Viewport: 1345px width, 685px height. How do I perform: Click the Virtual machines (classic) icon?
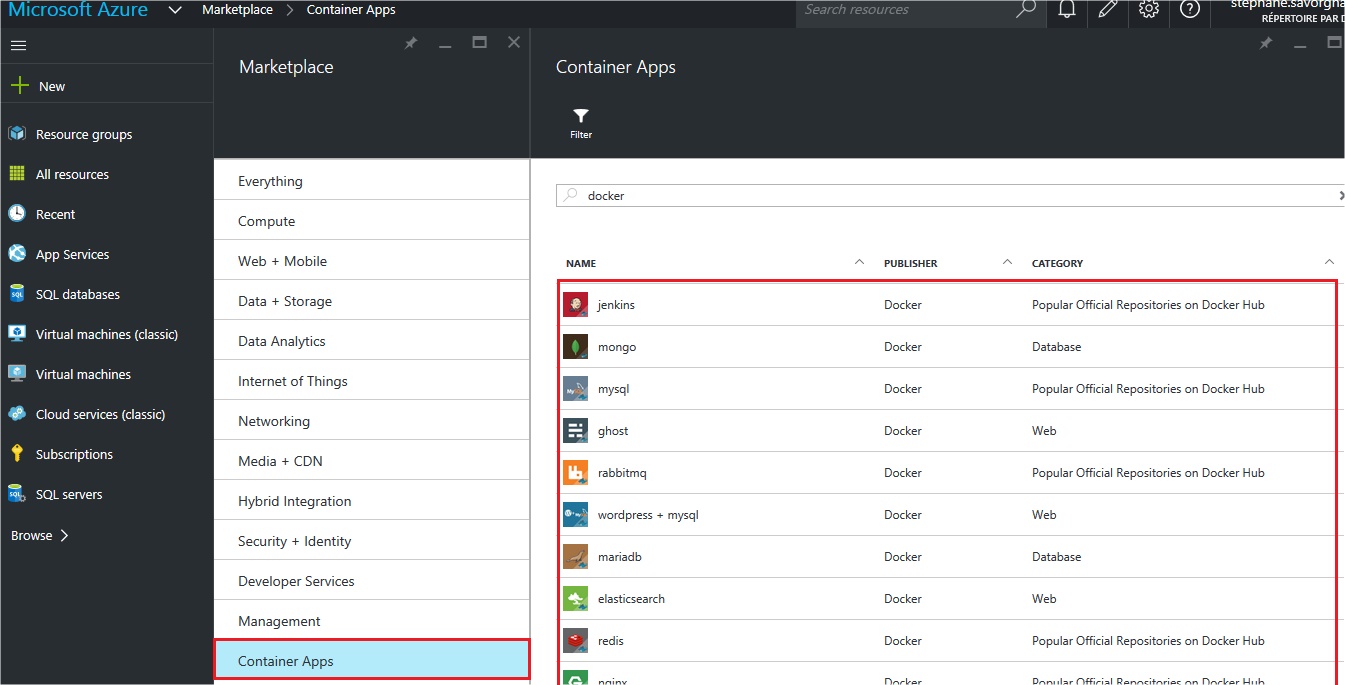17,334
